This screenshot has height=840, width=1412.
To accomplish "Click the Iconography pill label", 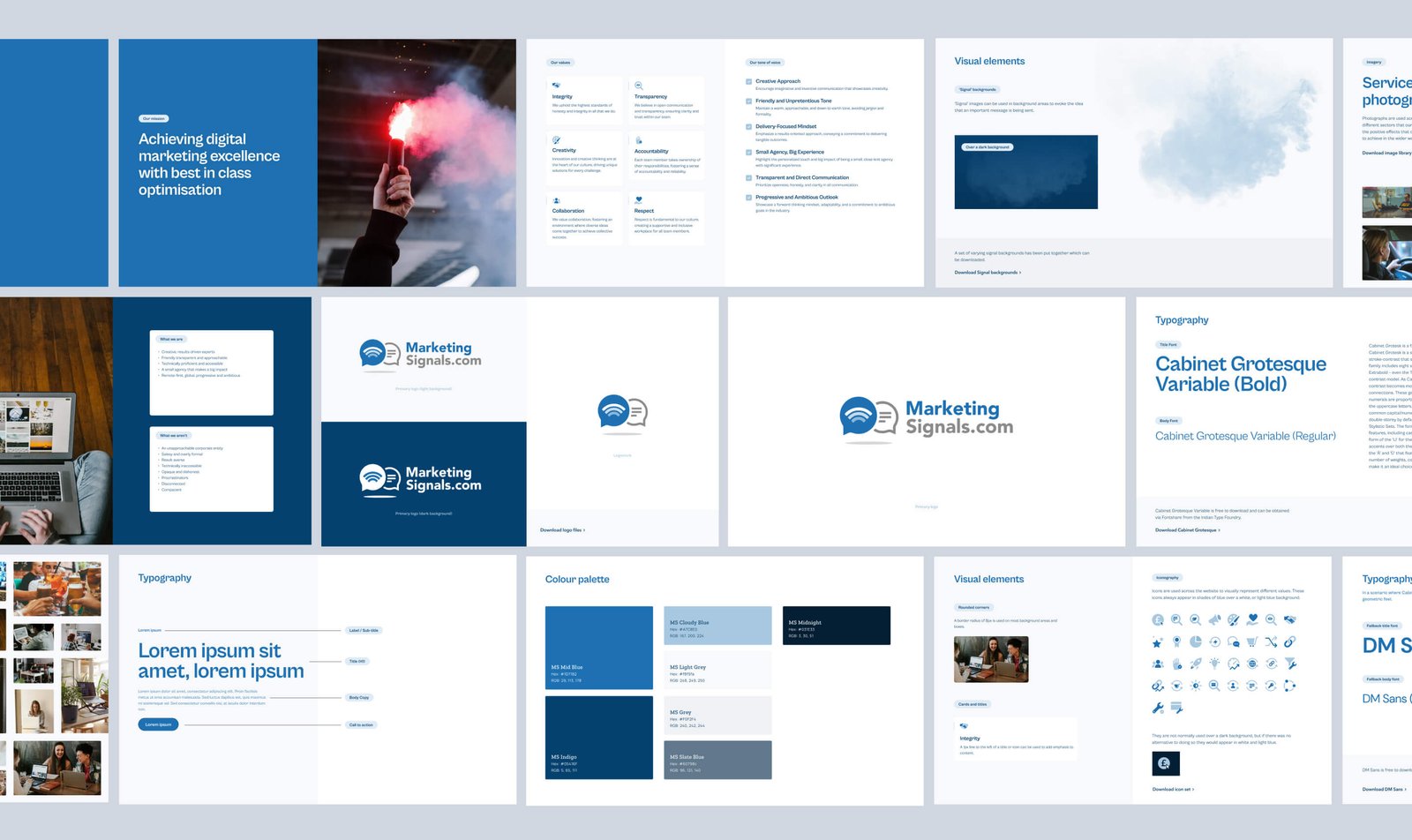I will pyautogui.click(x=1168, y=578).
